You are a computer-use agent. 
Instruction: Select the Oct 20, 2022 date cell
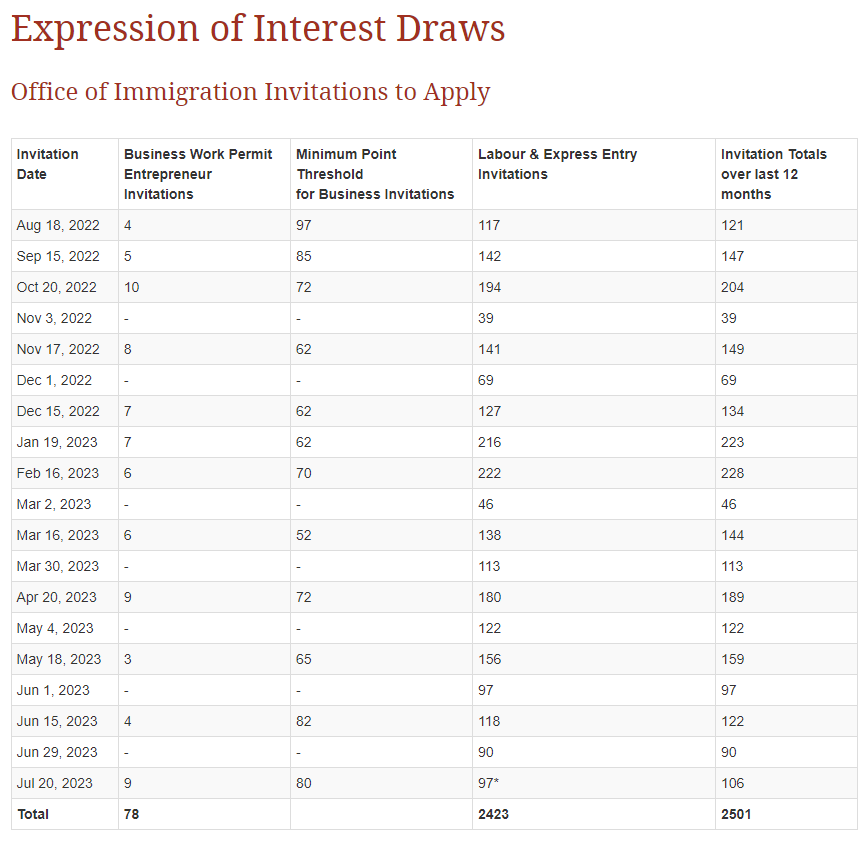57,287
